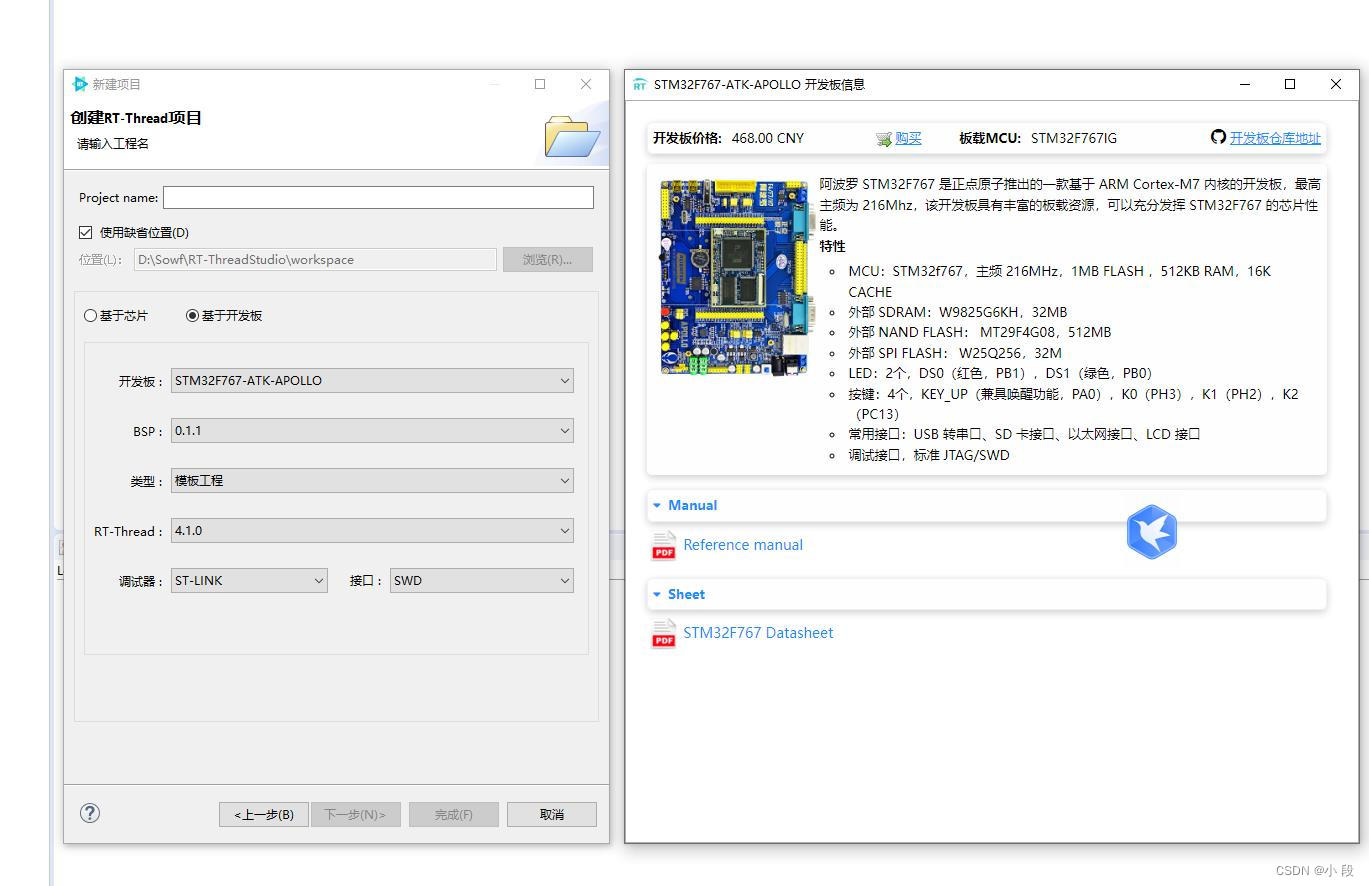Open the STM32F767 Datasheet link
The height and width of the screenshot is (886, 1369).
click(x=758, y=633)
